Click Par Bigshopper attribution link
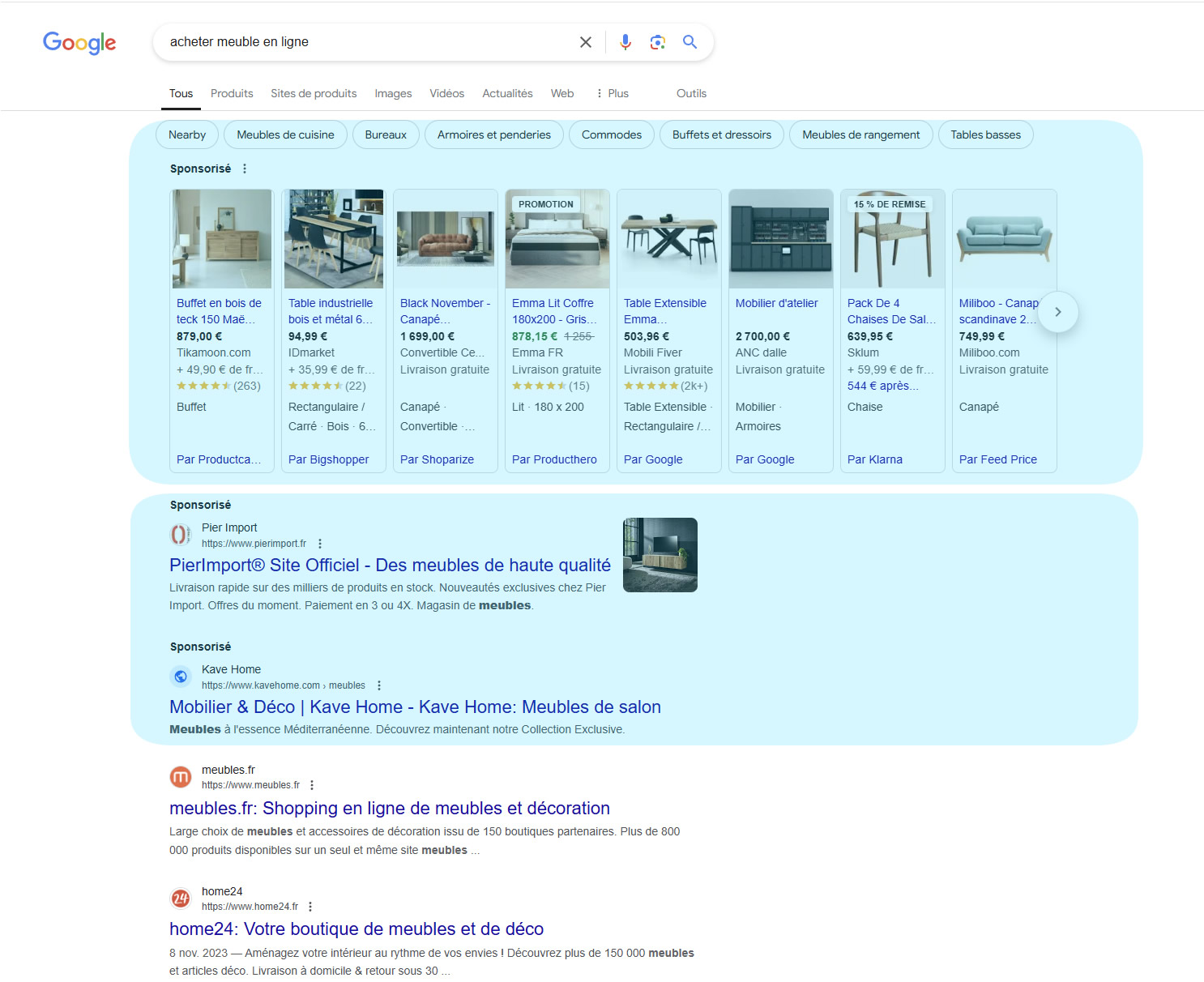This screenshot has height=982, width=1204. tap(328, 459)
